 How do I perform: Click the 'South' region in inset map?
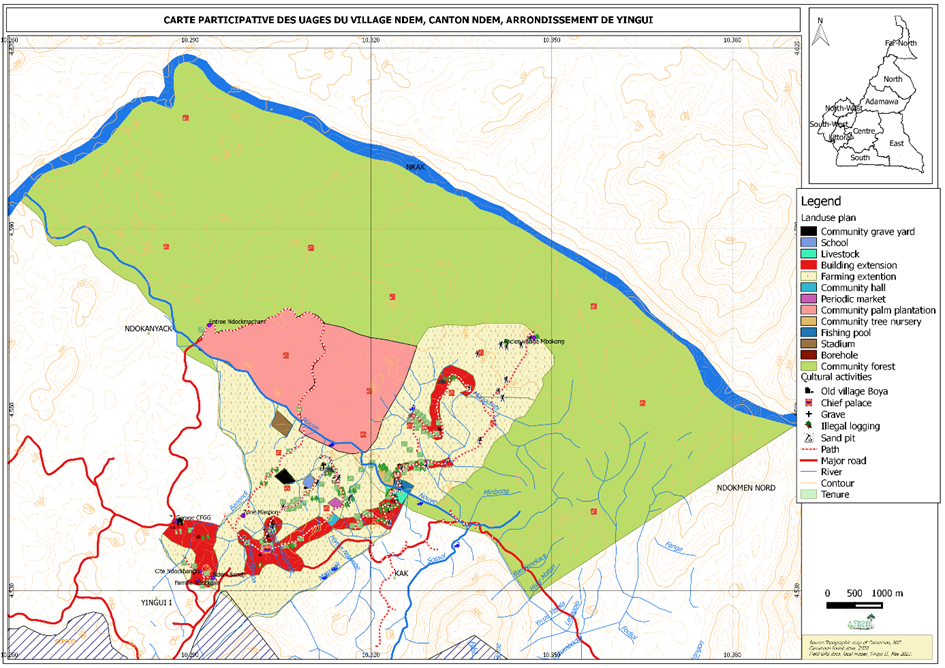pos(860,157)
